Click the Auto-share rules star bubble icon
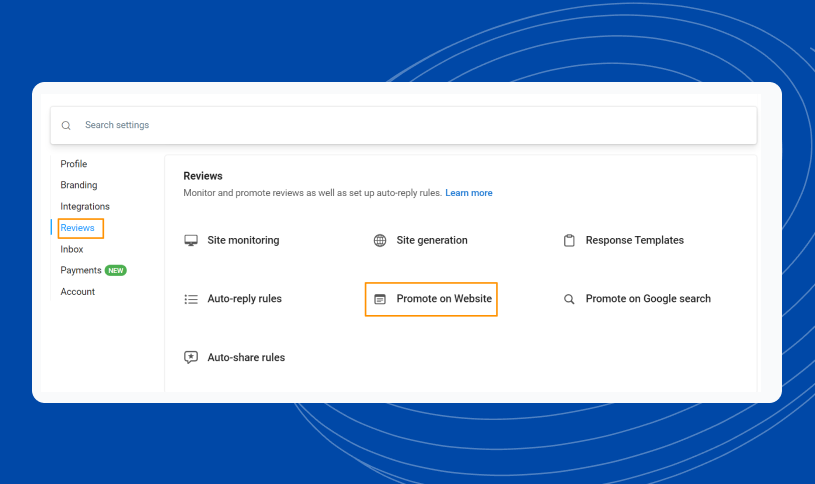Screen dimensions: 815x484 pos(191,357)
